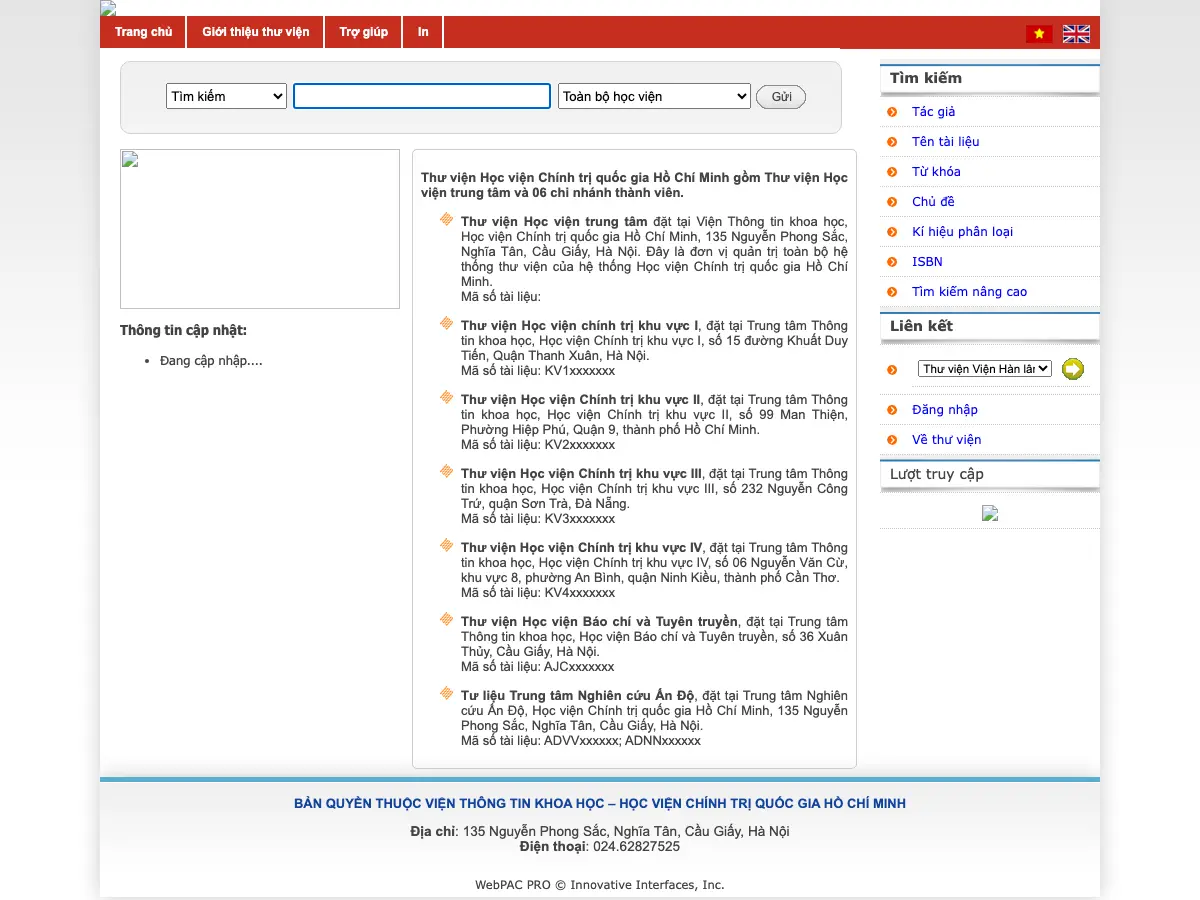The height and width of the screenshot is (900, 1200).
Task: Switch language to English UK flag
Action: [x=1076, y=34]
